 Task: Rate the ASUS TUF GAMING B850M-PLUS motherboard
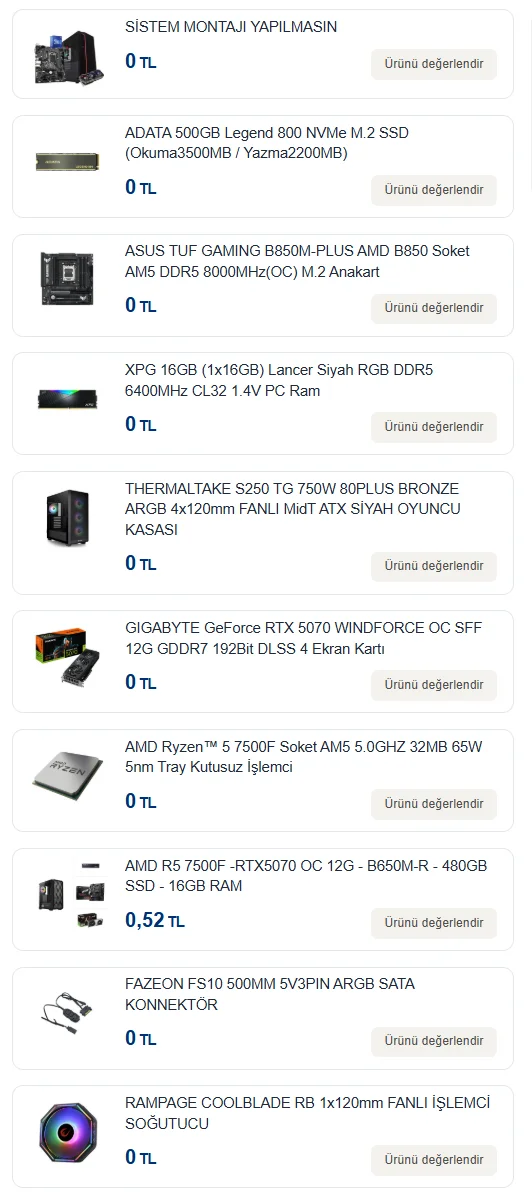pyautogui.click(x=434, y=308)
